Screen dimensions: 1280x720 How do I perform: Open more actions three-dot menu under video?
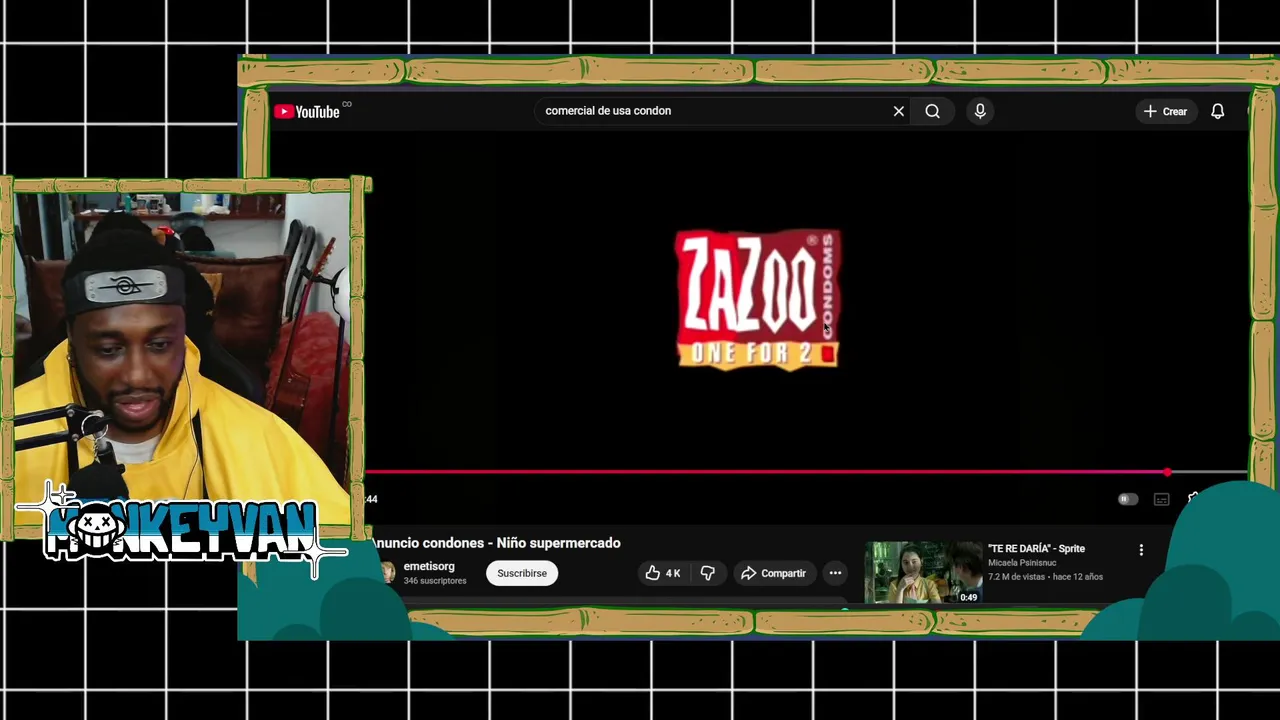(835, 573)
